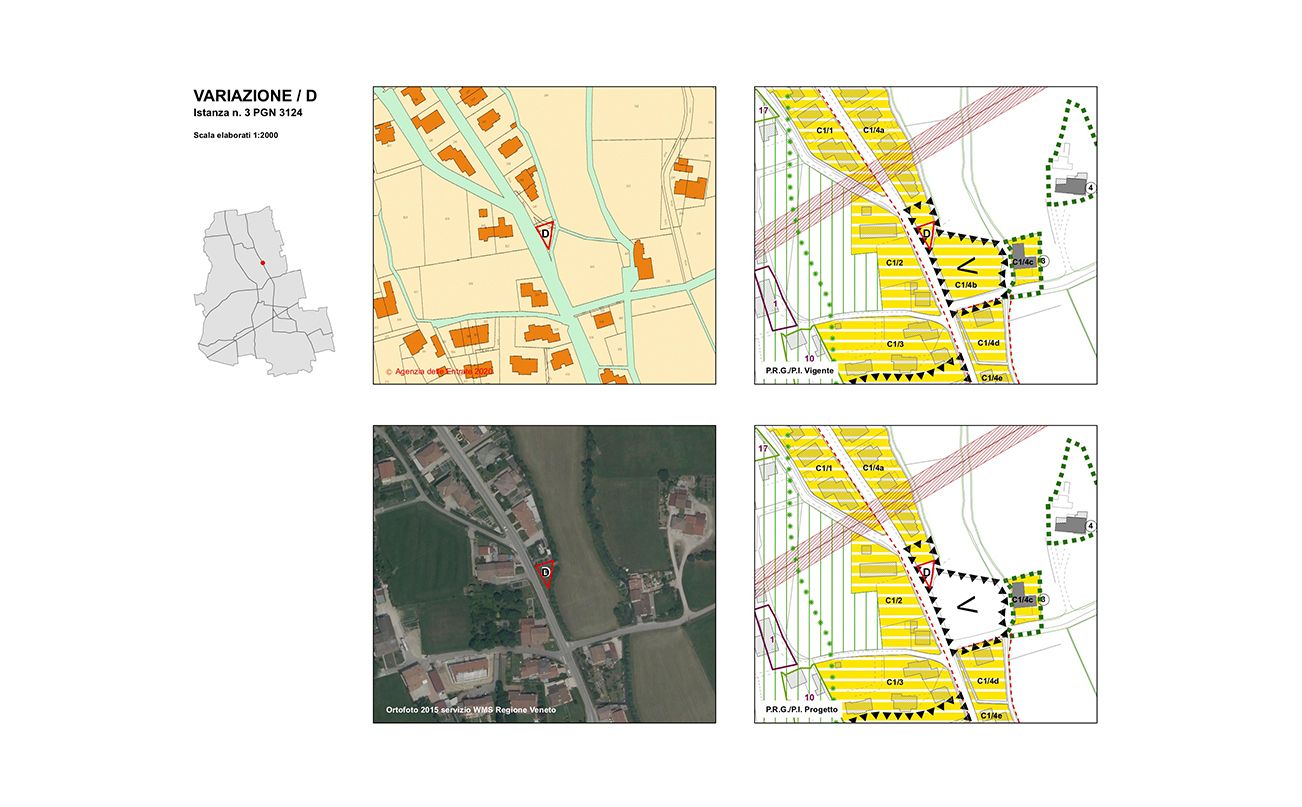Click the number 17 in the Vigente map
Screen dimensions: 1302x807
click(x=763, y=109)
